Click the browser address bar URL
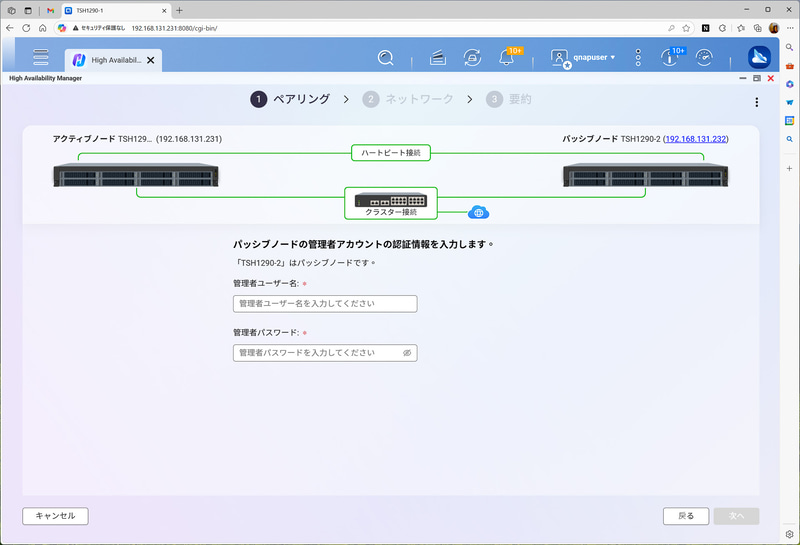The width and height of the screenshot is (800, 545). pyautogui.click(x=174, y=28)
